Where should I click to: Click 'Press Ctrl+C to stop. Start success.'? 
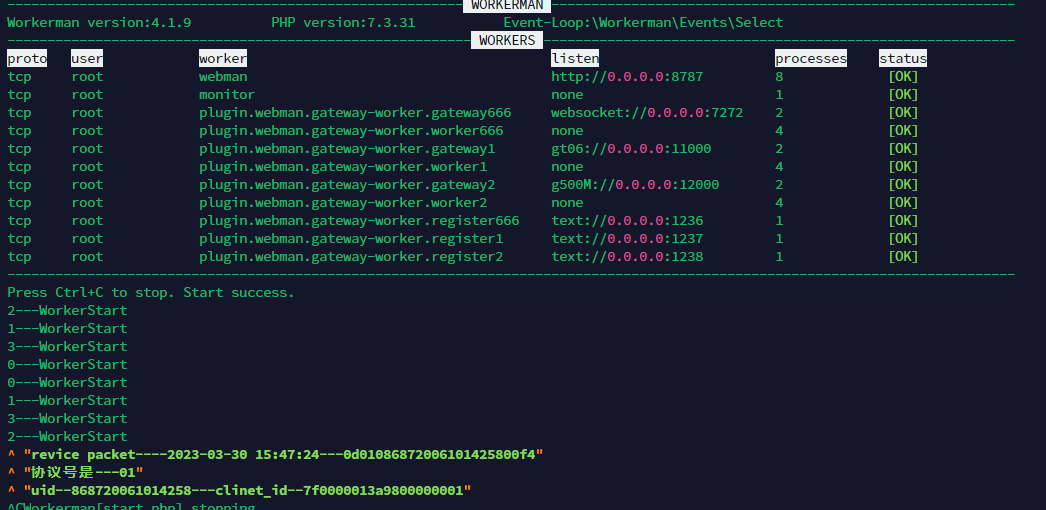tap(151, 293)
